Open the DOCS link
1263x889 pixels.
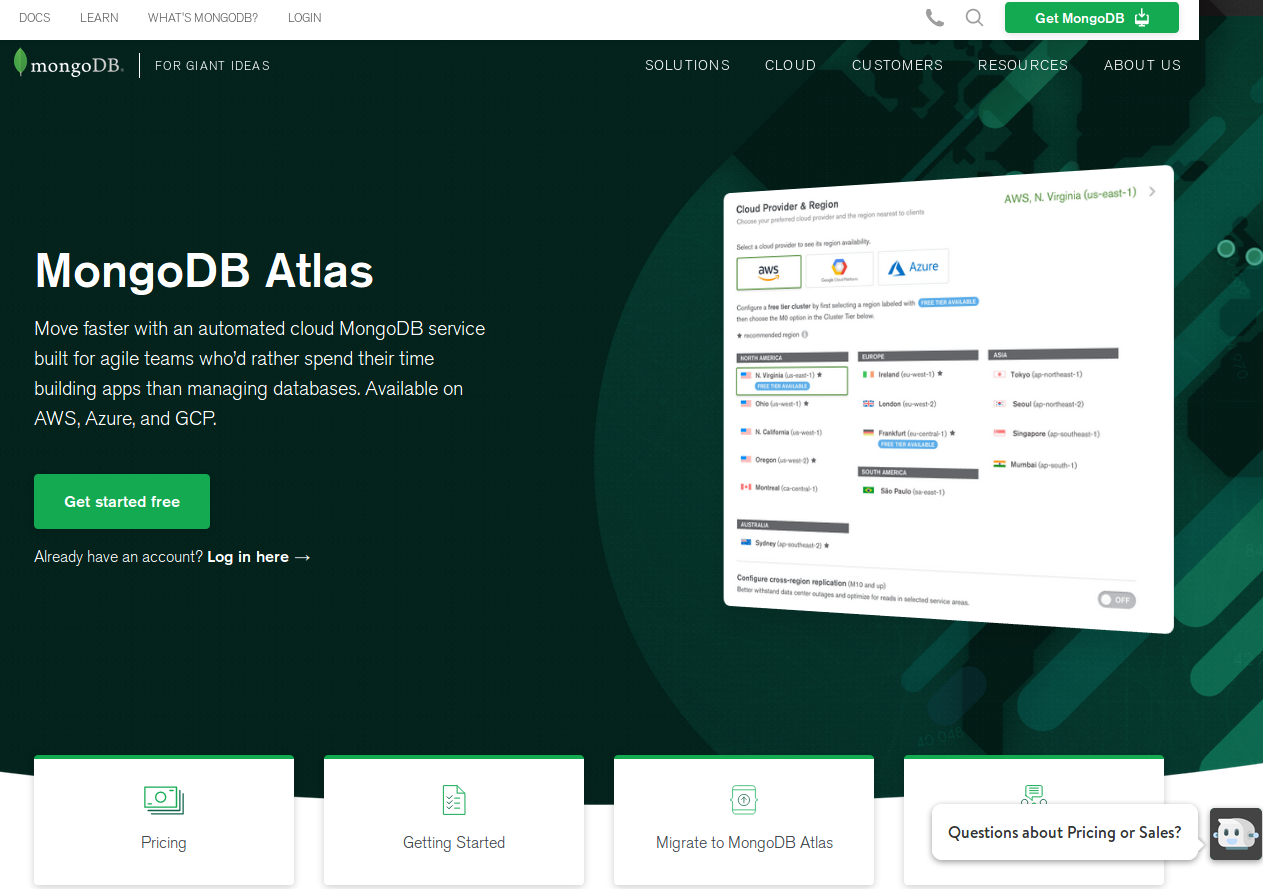pos(35,18)
